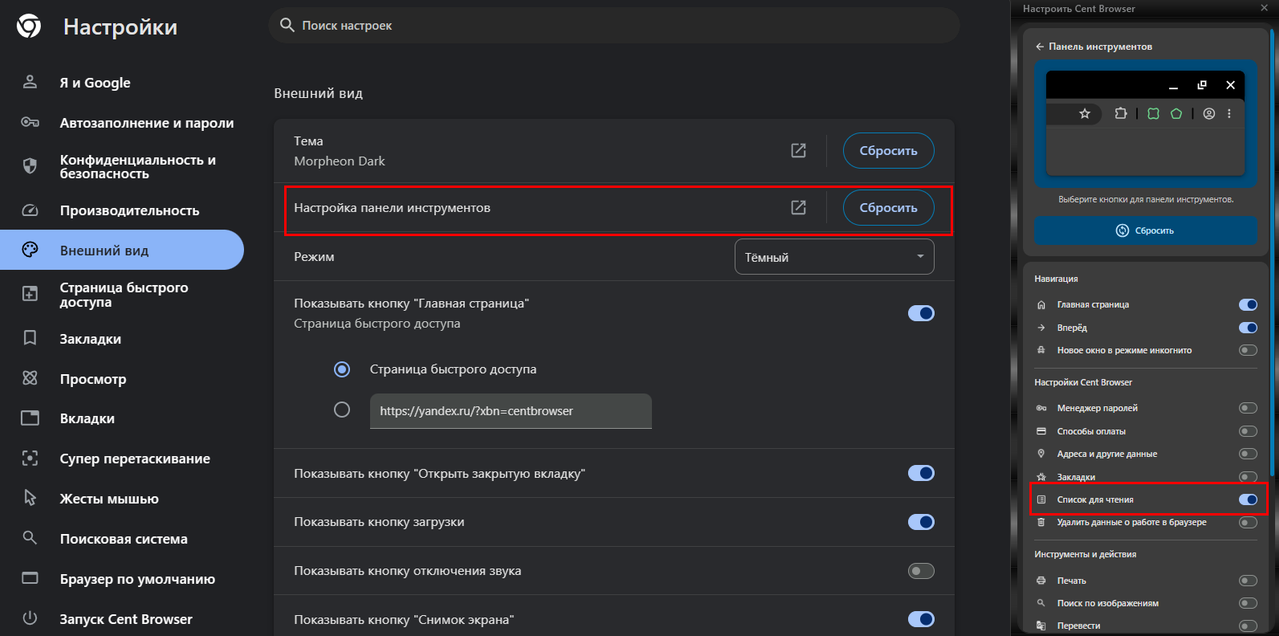Enable Показывать кнопку отключения звука switch
The width and height of the screenshot is (1279, 636).
coord(921,571)
